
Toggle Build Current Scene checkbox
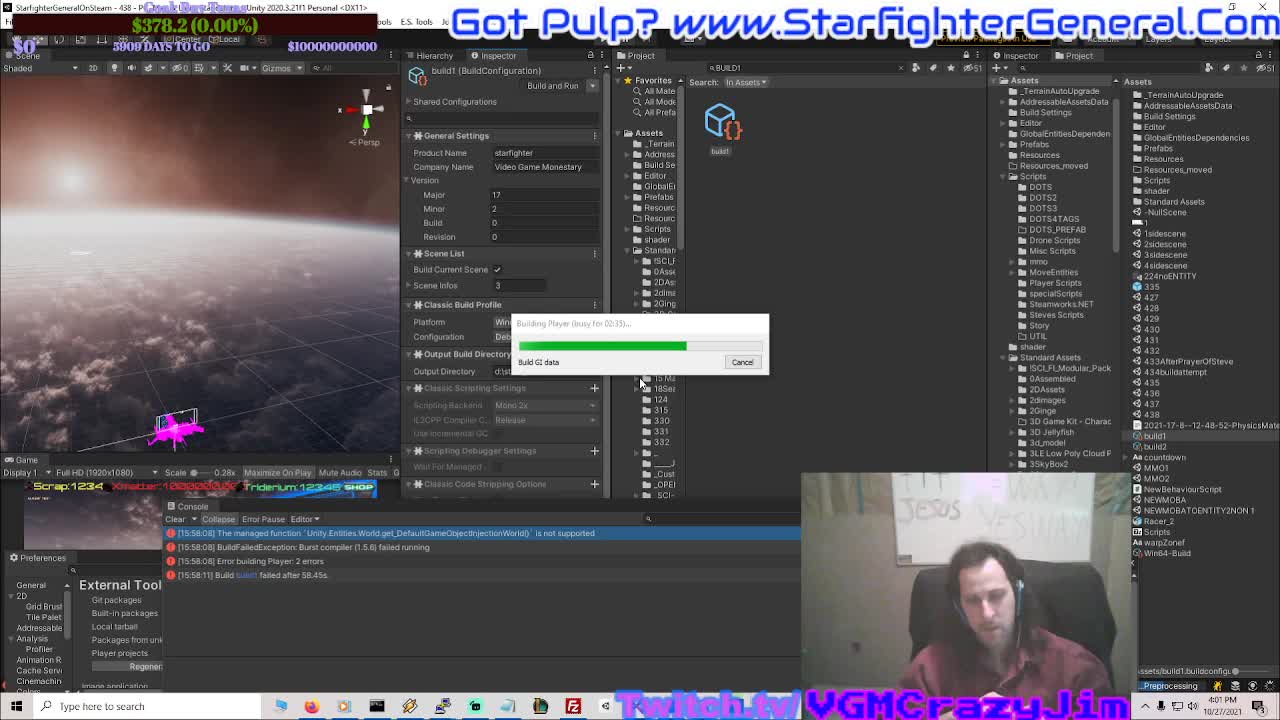click(497, 270)
